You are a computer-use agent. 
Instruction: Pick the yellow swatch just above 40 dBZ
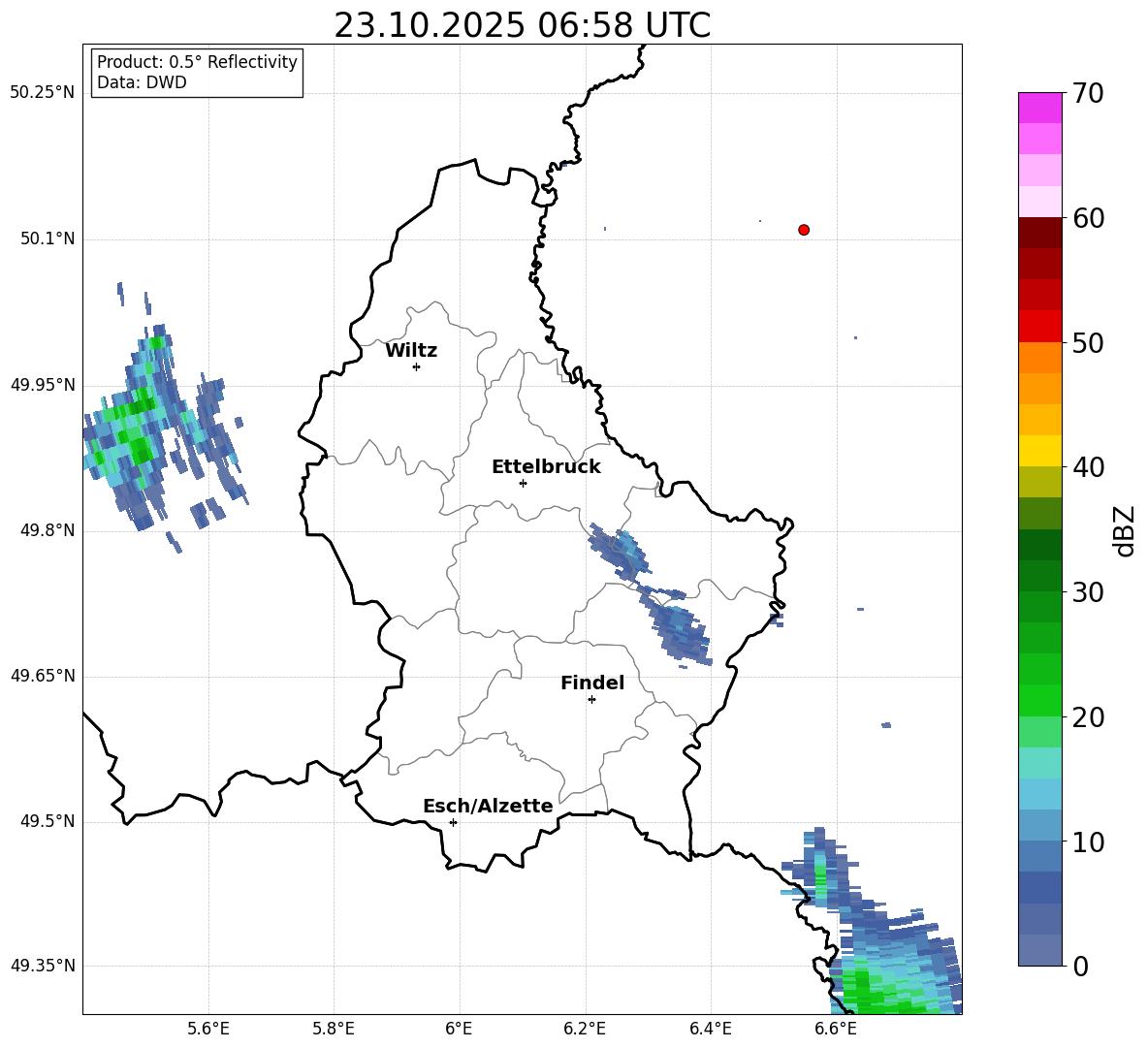(x=1039, y=451)
